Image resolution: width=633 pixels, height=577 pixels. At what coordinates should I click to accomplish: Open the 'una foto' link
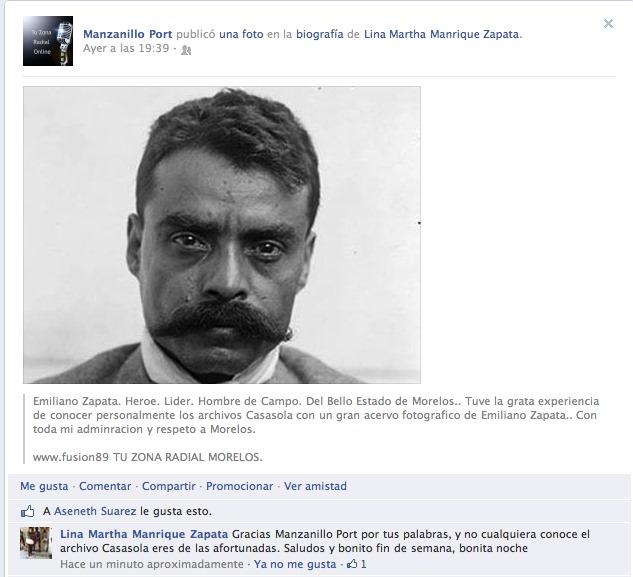241,34
